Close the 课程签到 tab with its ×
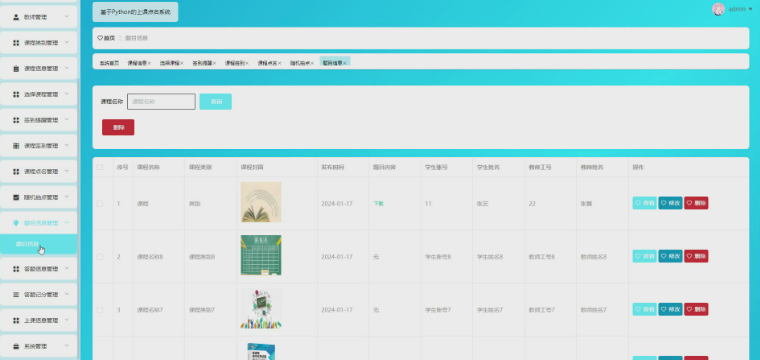 tap(247, 63)
